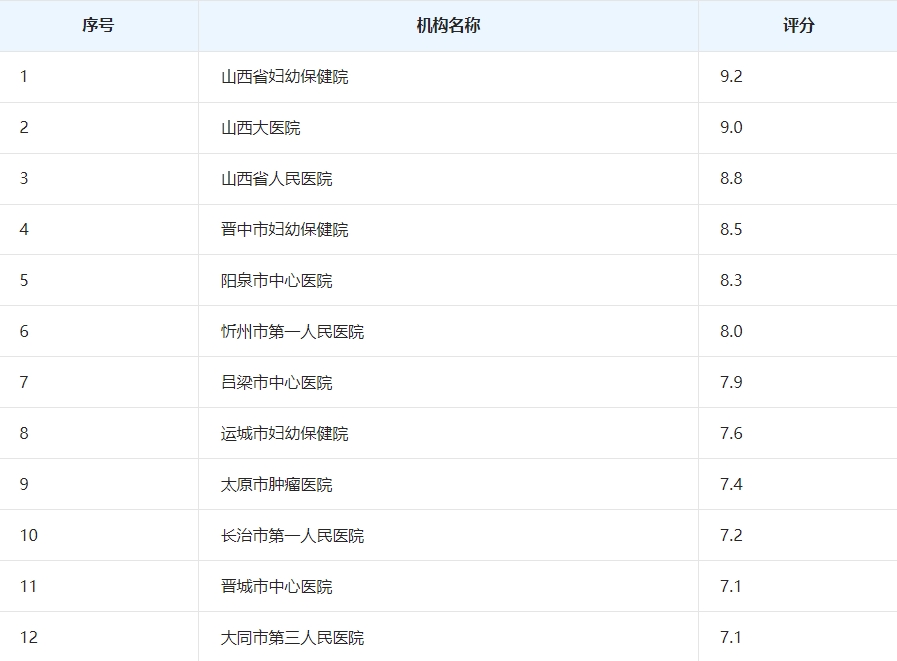Select the 8.5 rating value
The image size is (897, 661).
(731, 230)
